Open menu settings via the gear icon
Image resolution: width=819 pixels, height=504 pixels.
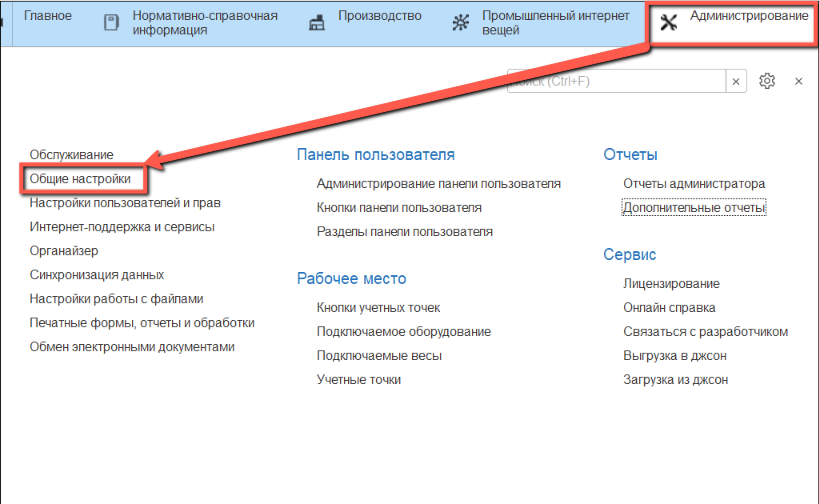(767, 81)
